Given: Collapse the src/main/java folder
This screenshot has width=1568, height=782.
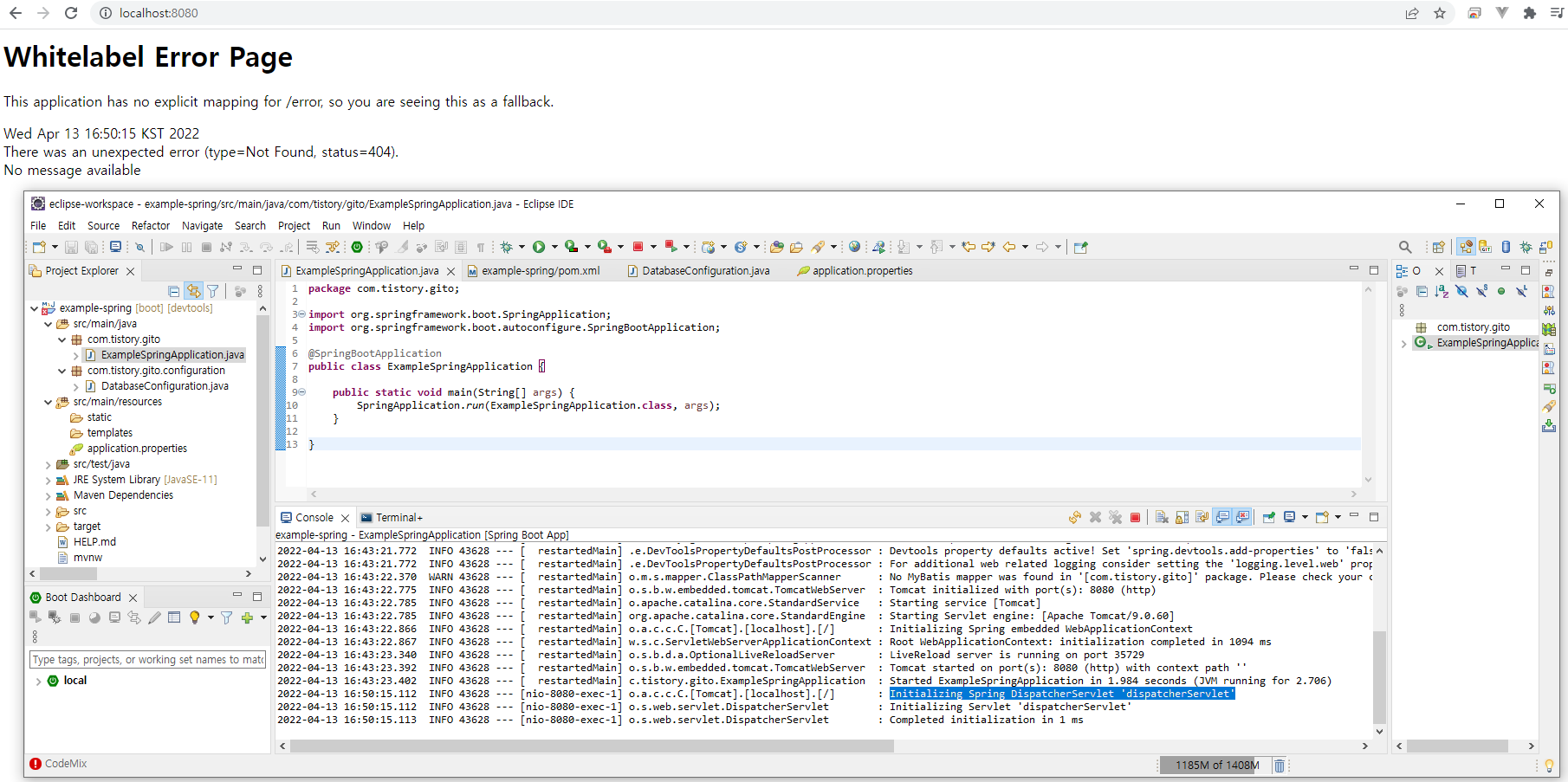Looking at the screenshot, I should coord(48,324).
